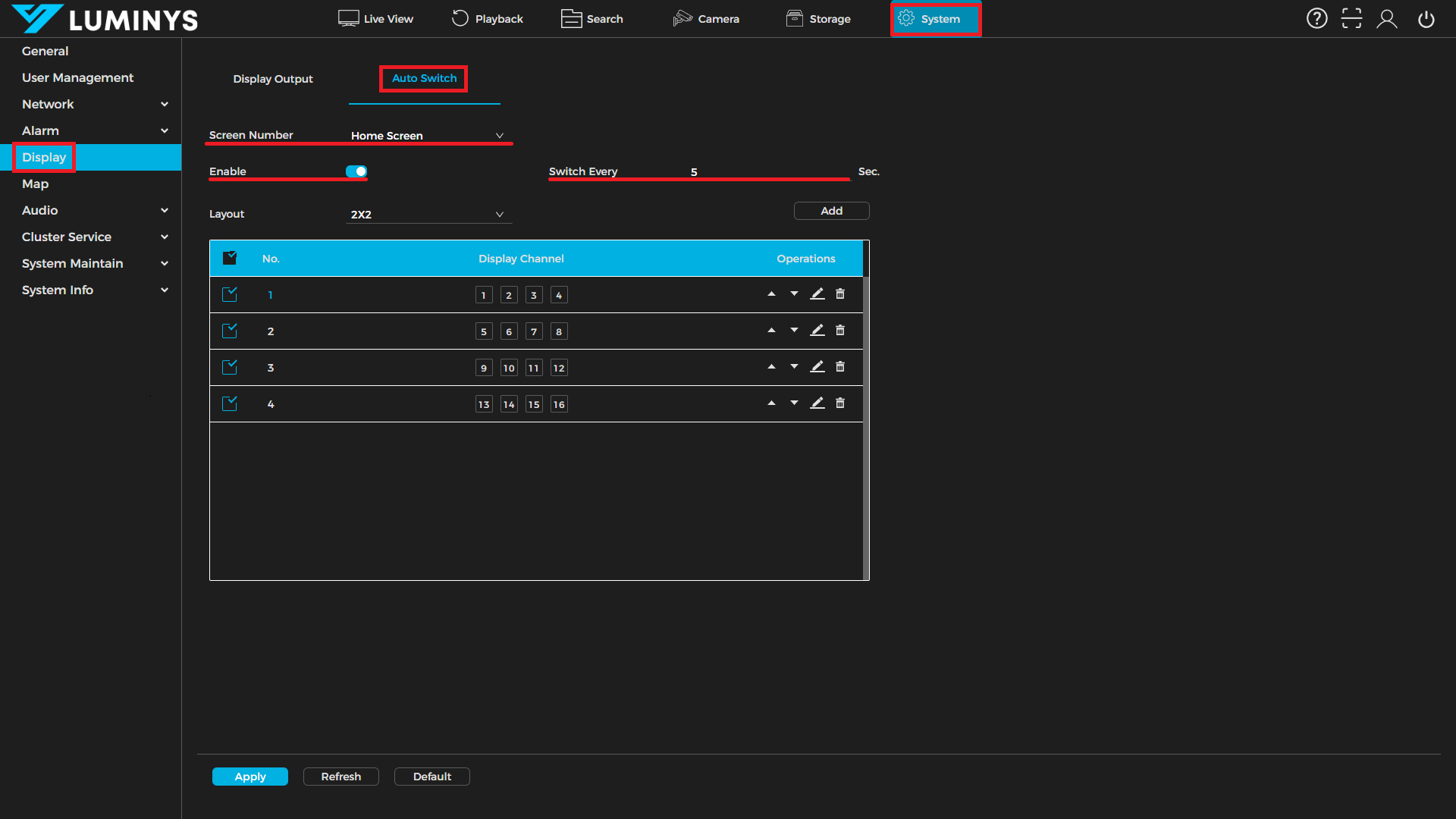1456x819 pixels.
Task: Delete row 2 using trash icon
Action: [x=840, y=331]
